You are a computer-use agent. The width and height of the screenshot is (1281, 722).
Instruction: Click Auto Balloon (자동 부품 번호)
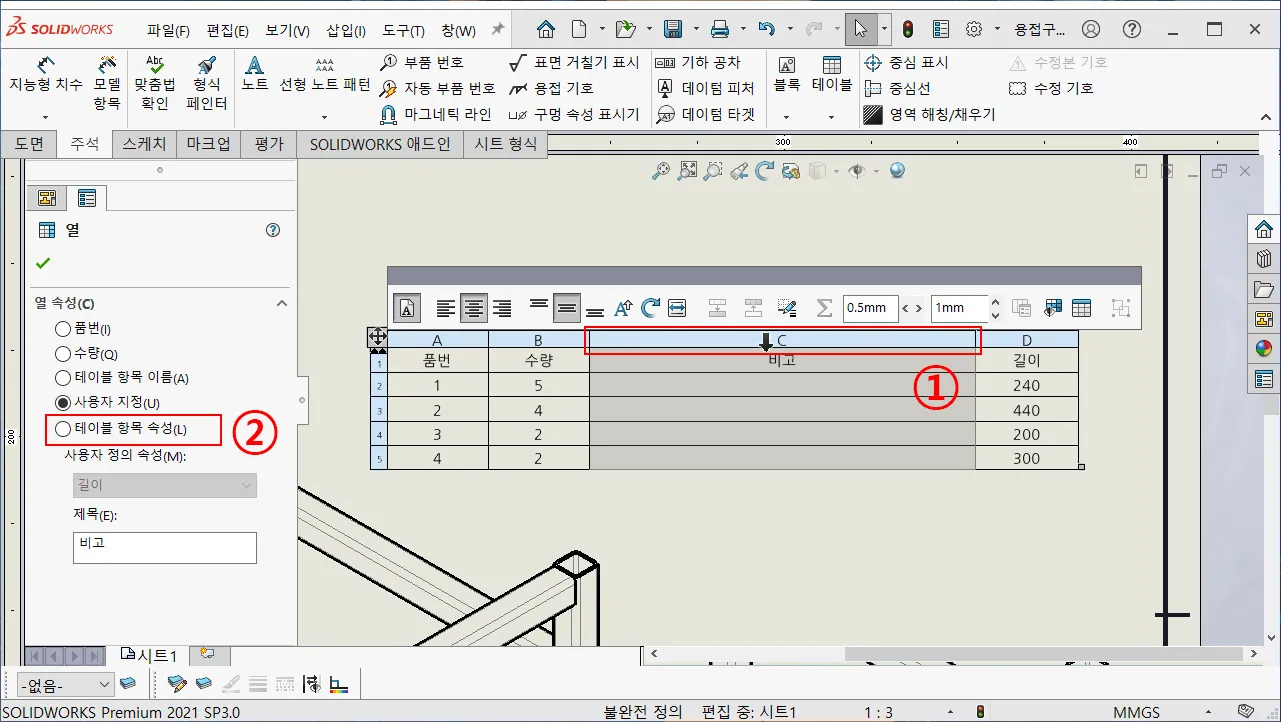point(438,88)
